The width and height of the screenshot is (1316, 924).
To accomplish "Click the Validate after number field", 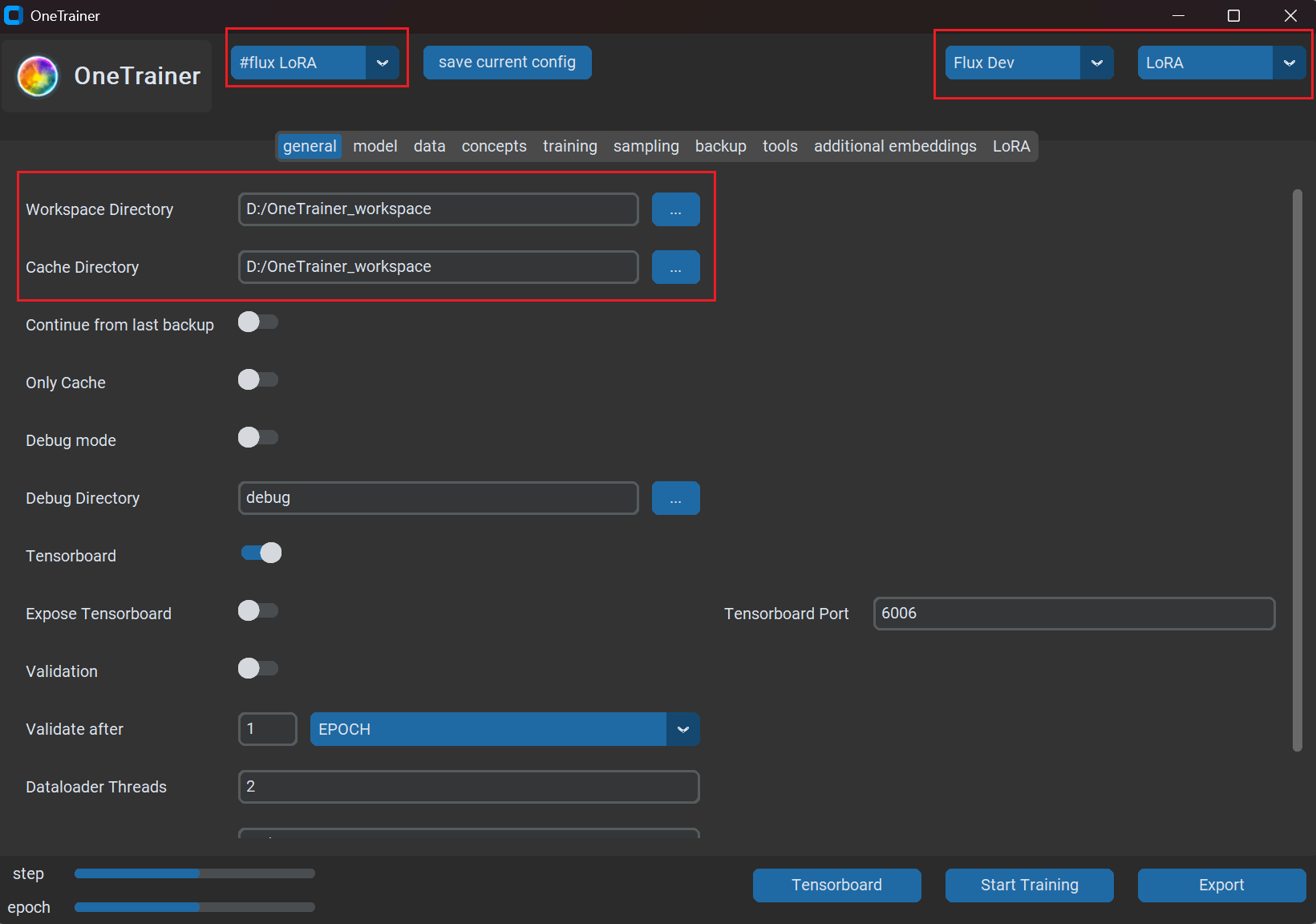I will pos(268,729).
